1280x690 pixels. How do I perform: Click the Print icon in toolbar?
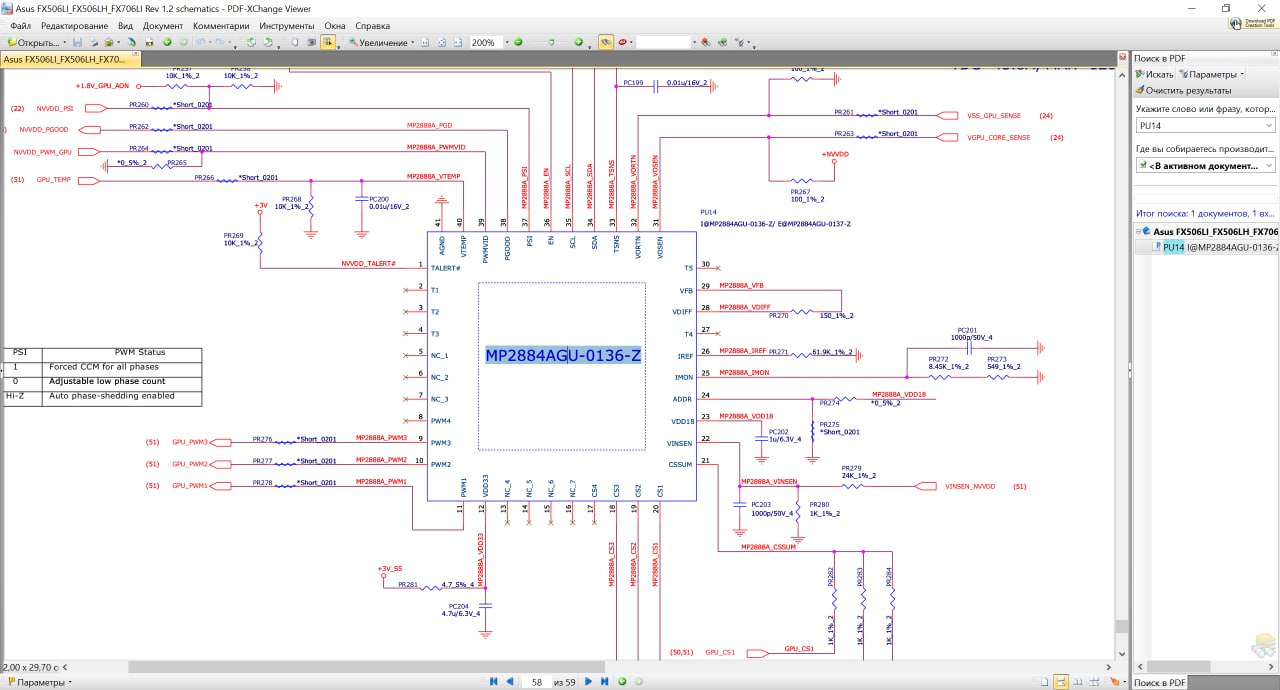pyautogui.click(x=94, y=43)
